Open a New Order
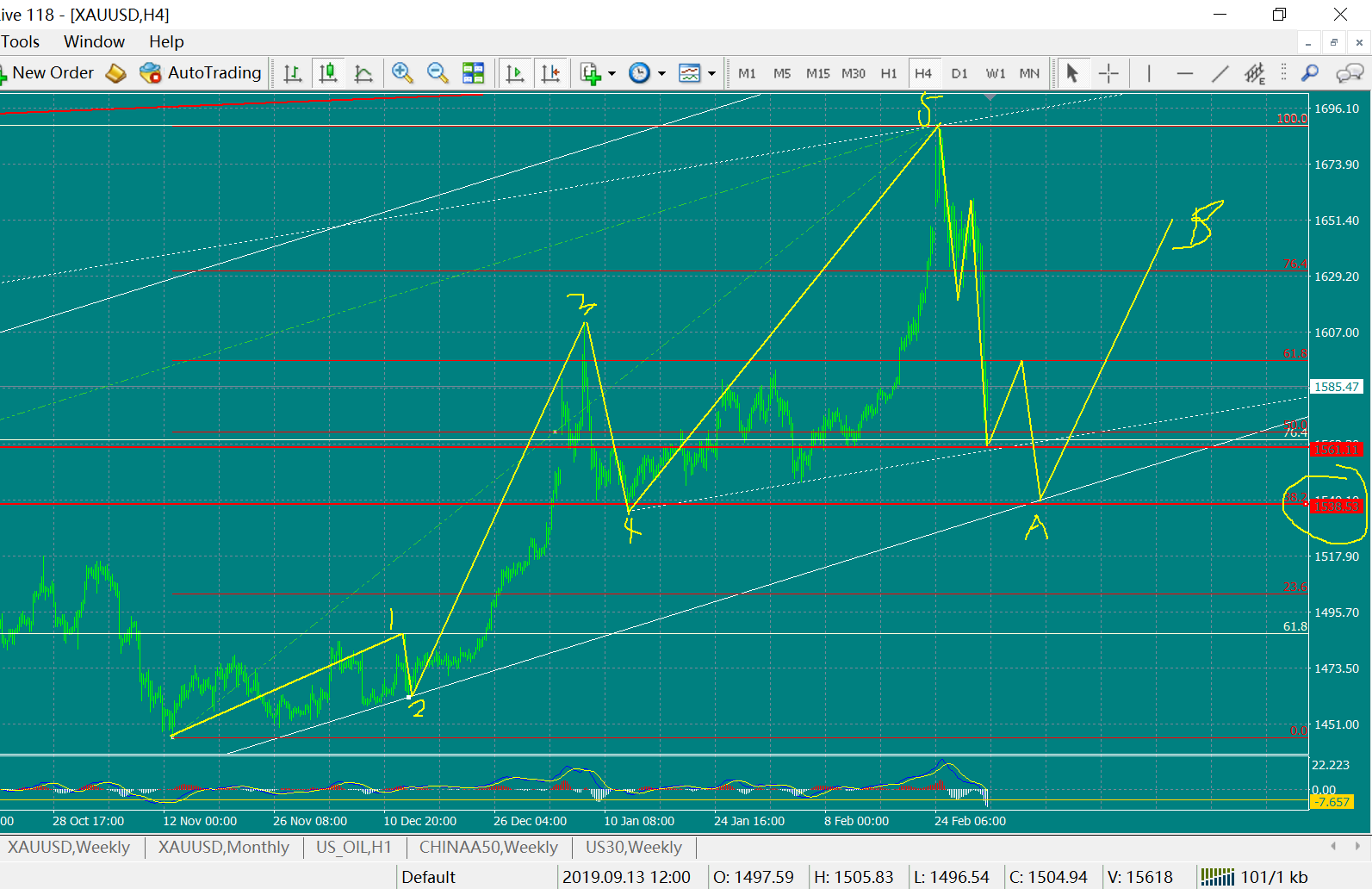 (x=47, y=73)
